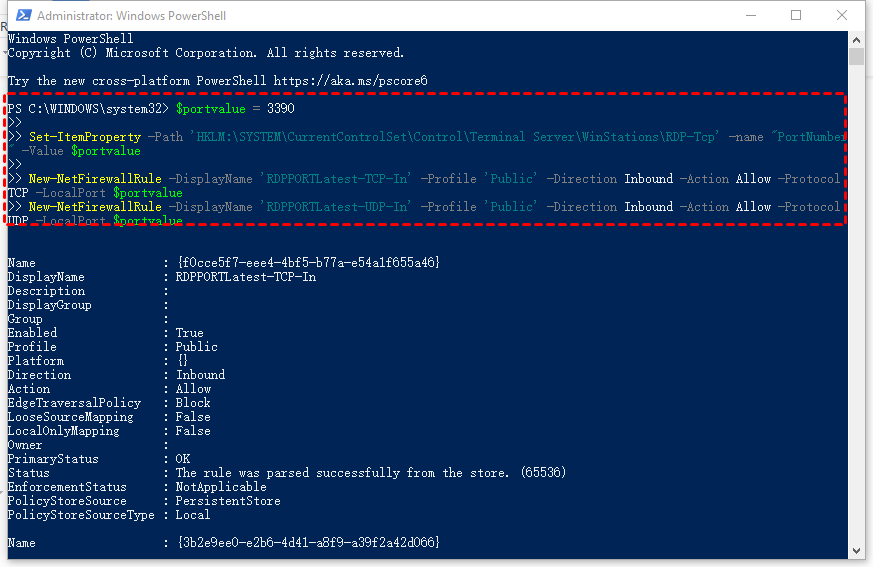The width and height of the screenshot is (873, 567).
Task: Click the scrollbar down arrow
Action: 857,550
